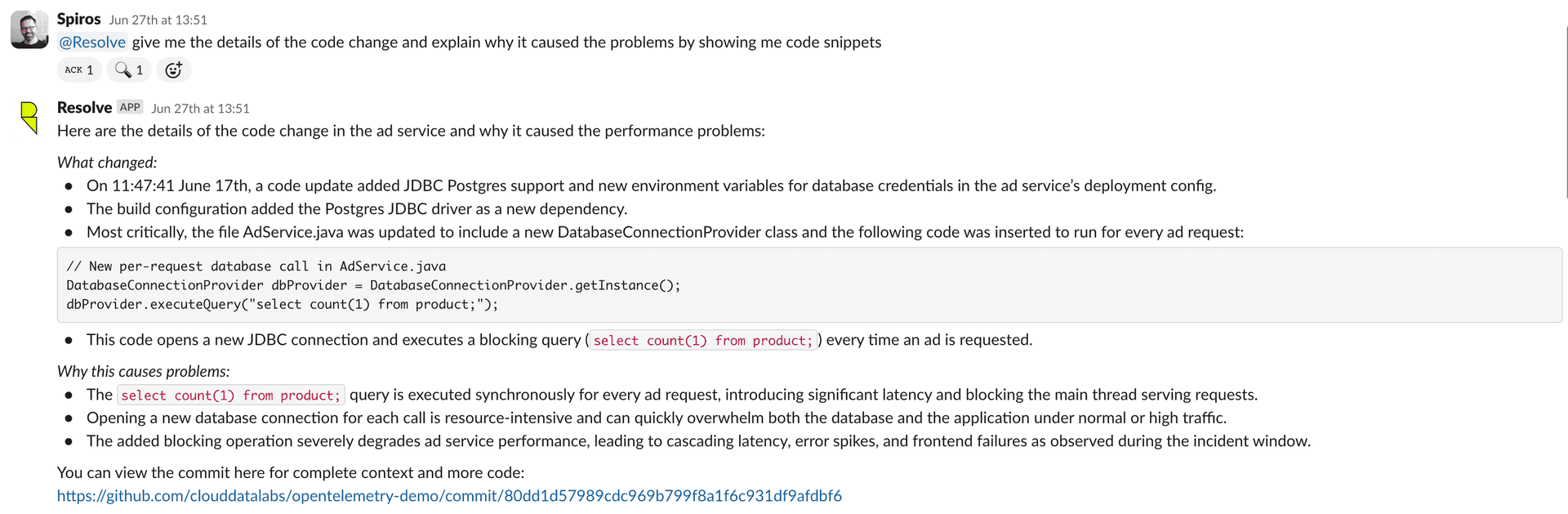Open the @Resolve mention
This screenshot has width=1568, height=514.
point(92,42)
